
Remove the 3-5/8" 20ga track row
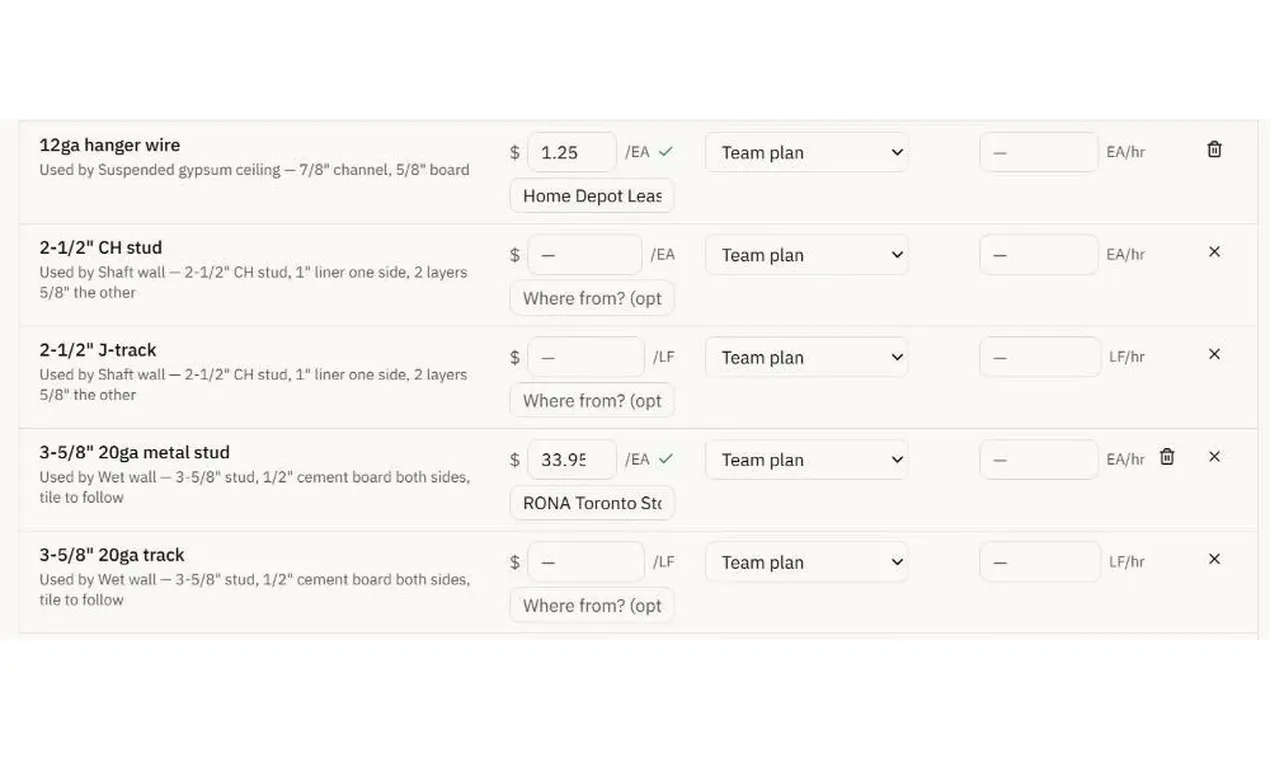tap(1214, 559)
